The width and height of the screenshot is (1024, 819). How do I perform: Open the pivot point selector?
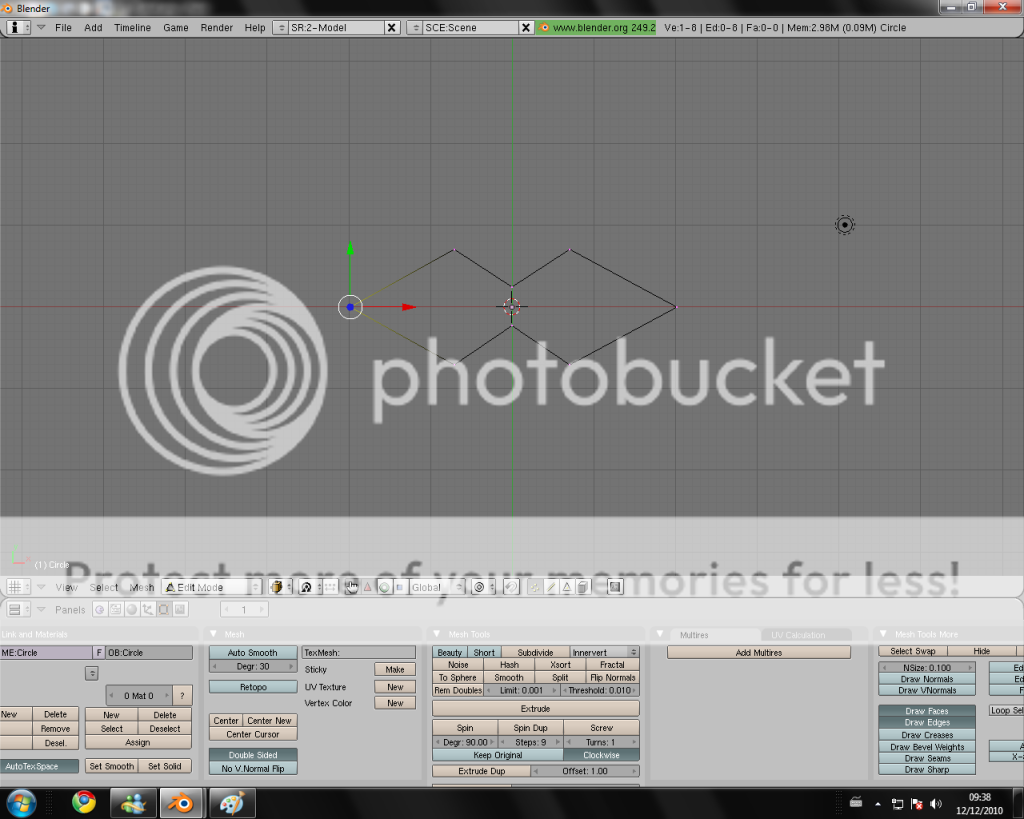(309, 587)
